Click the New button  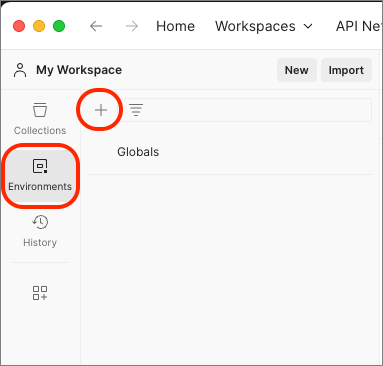tap(297, 70)
